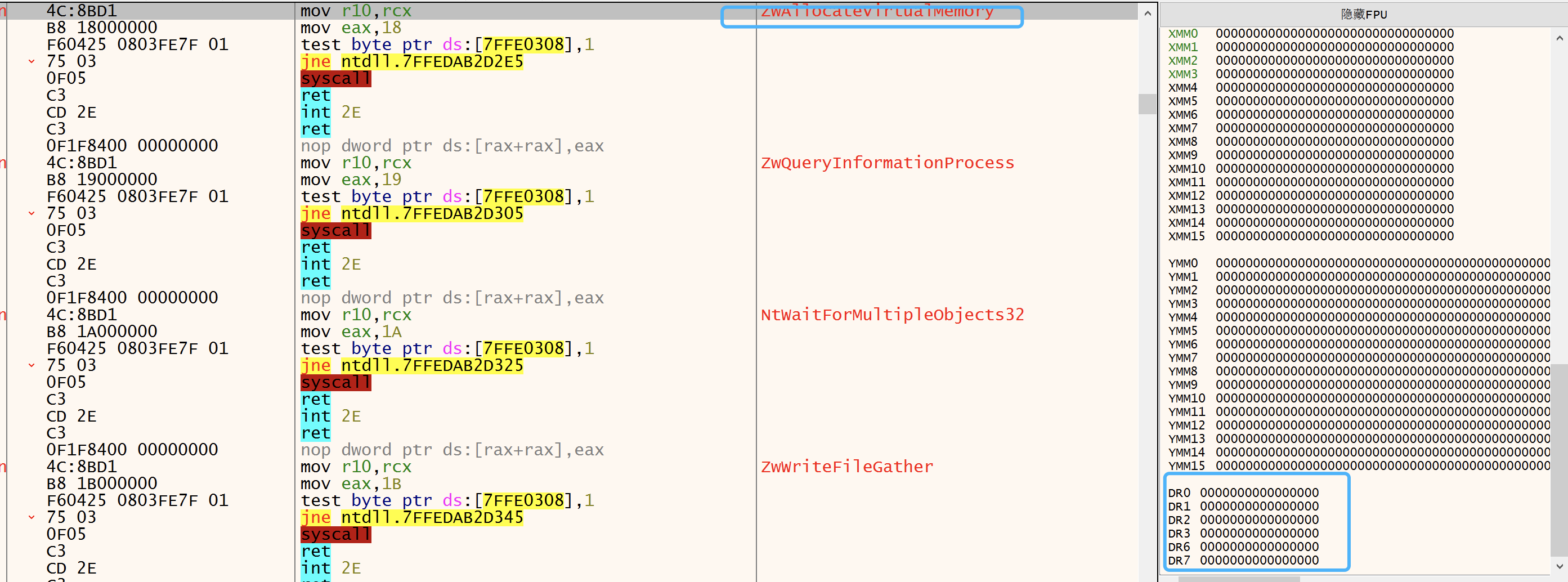Screen dimensions: 1568x582
Task: Select opcode bytes B8 19000000
Action: (x=102, y=180)
